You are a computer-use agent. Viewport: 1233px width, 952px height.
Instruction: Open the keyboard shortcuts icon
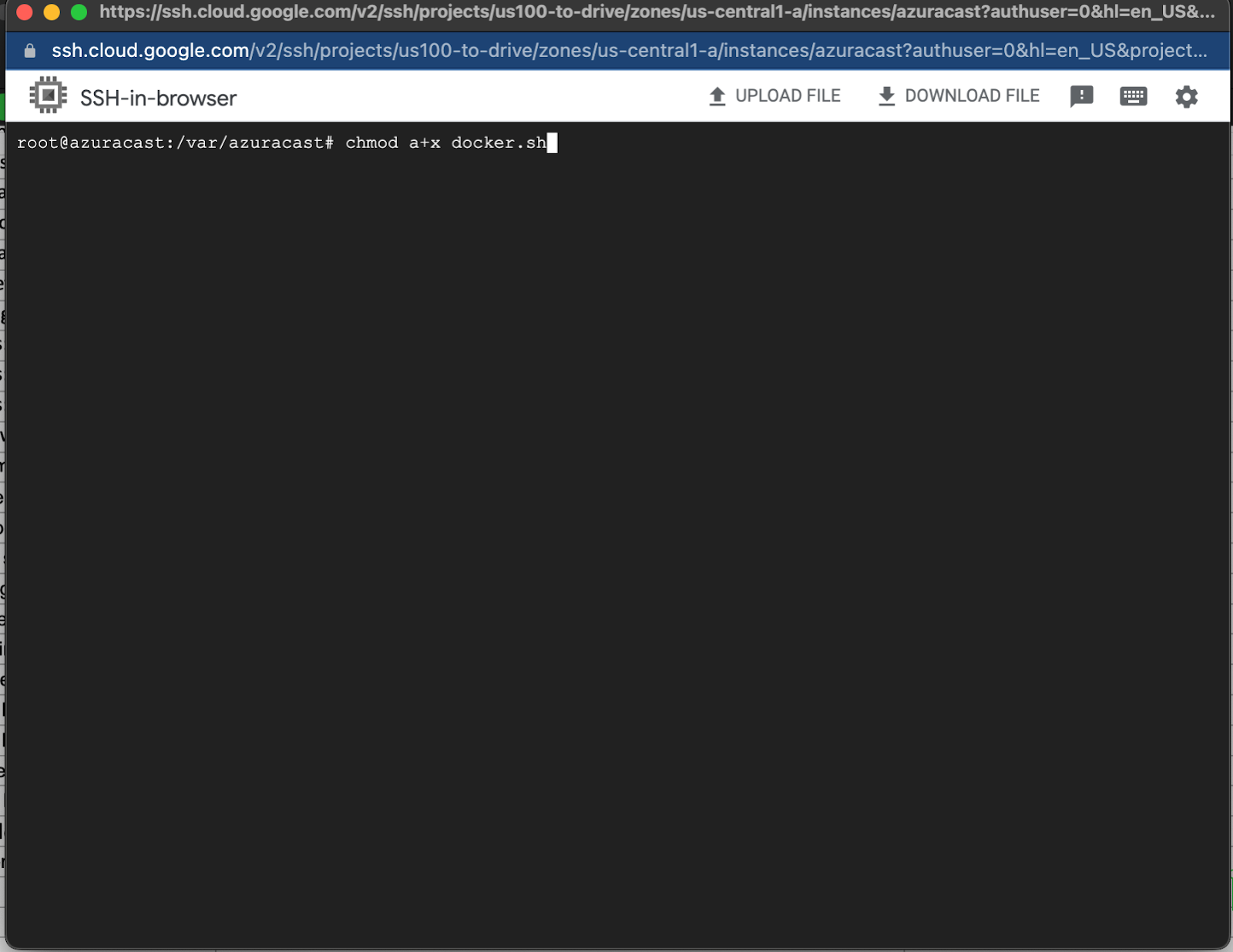[x=1134, y=96]
